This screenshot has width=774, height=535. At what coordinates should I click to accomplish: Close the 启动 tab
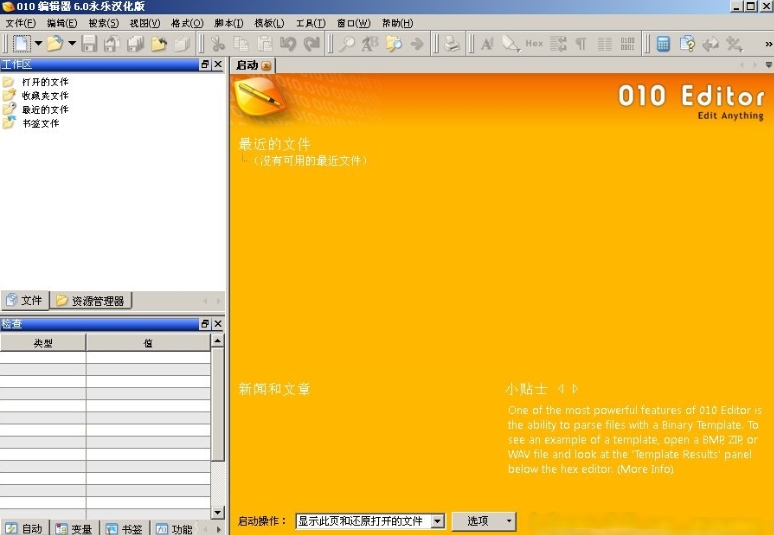[x=267, y=66]
